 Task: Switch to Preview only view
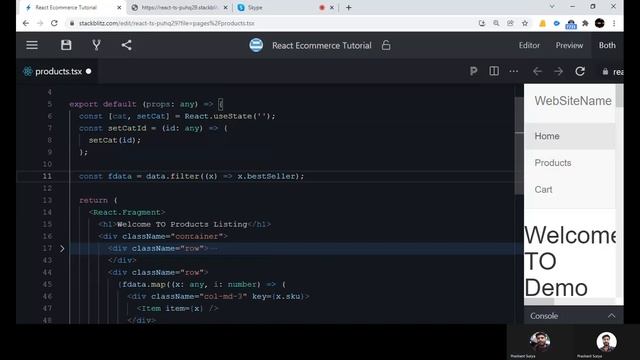pos(569,45)
